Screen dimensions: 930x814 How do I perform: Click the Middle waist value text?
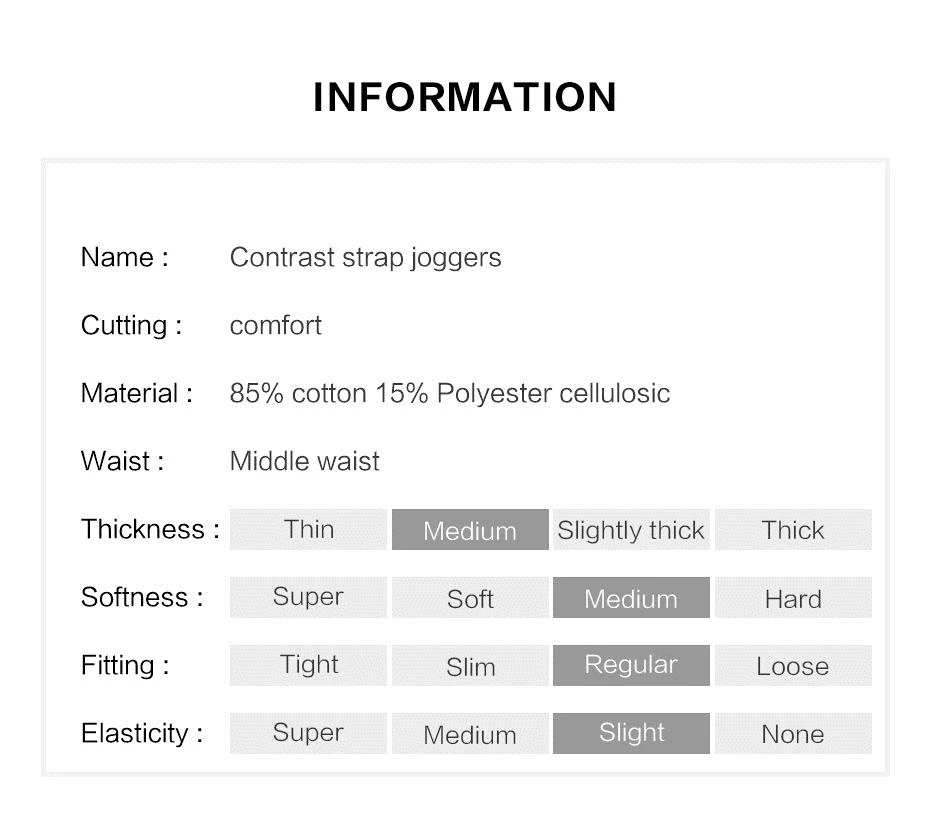click(x=304, y=461)
